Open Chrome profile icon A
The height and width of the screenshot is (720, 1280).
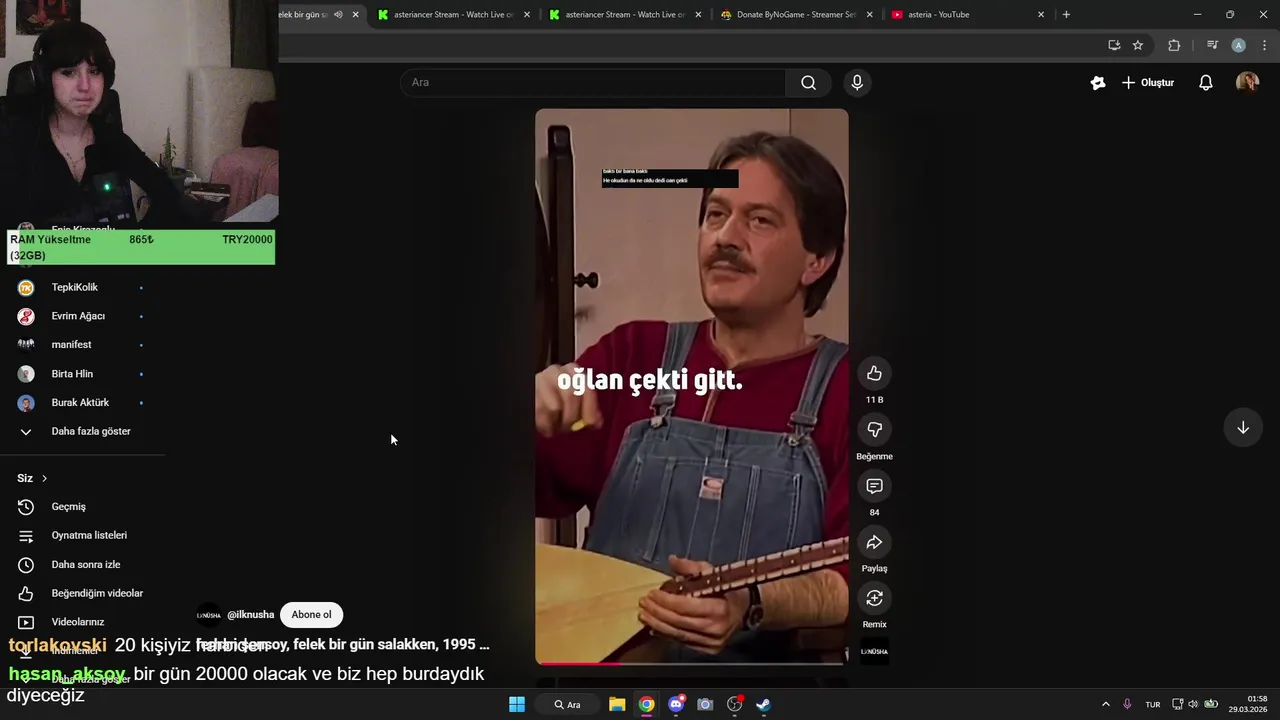(1239, 45)
